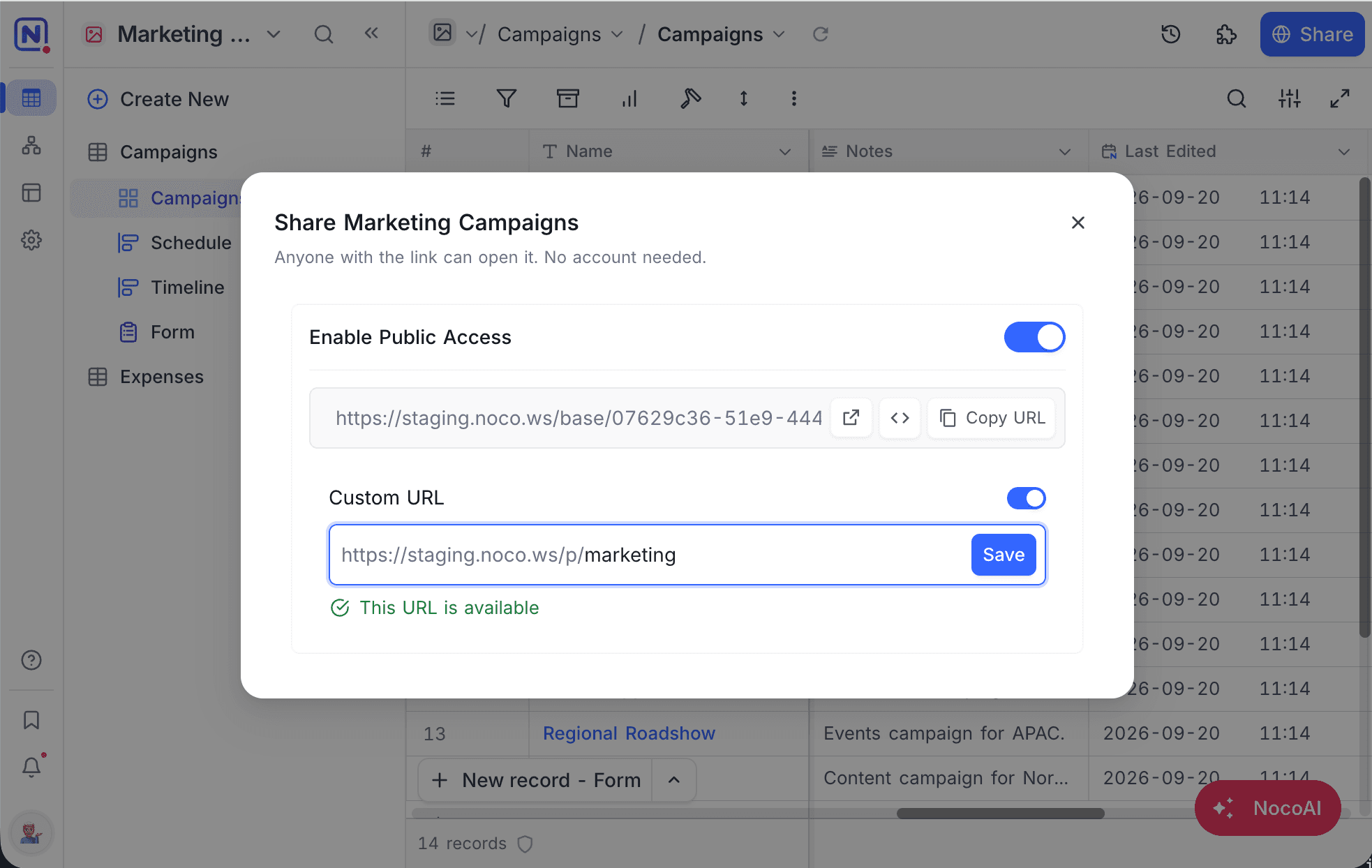The width and height of the screenshot is (1372, 868).
Task: Open the notifications bell icon
Action: (31, 767)
